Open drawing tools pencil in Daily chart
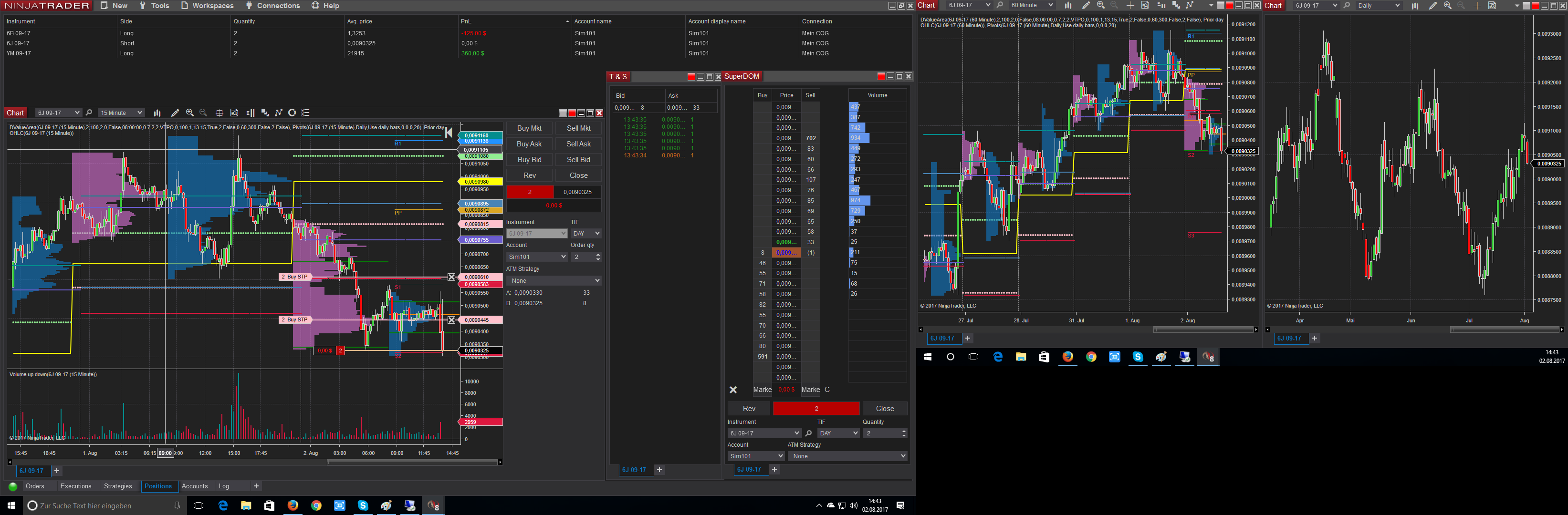Viewport: 1568px width, 515px height. 1433,5
